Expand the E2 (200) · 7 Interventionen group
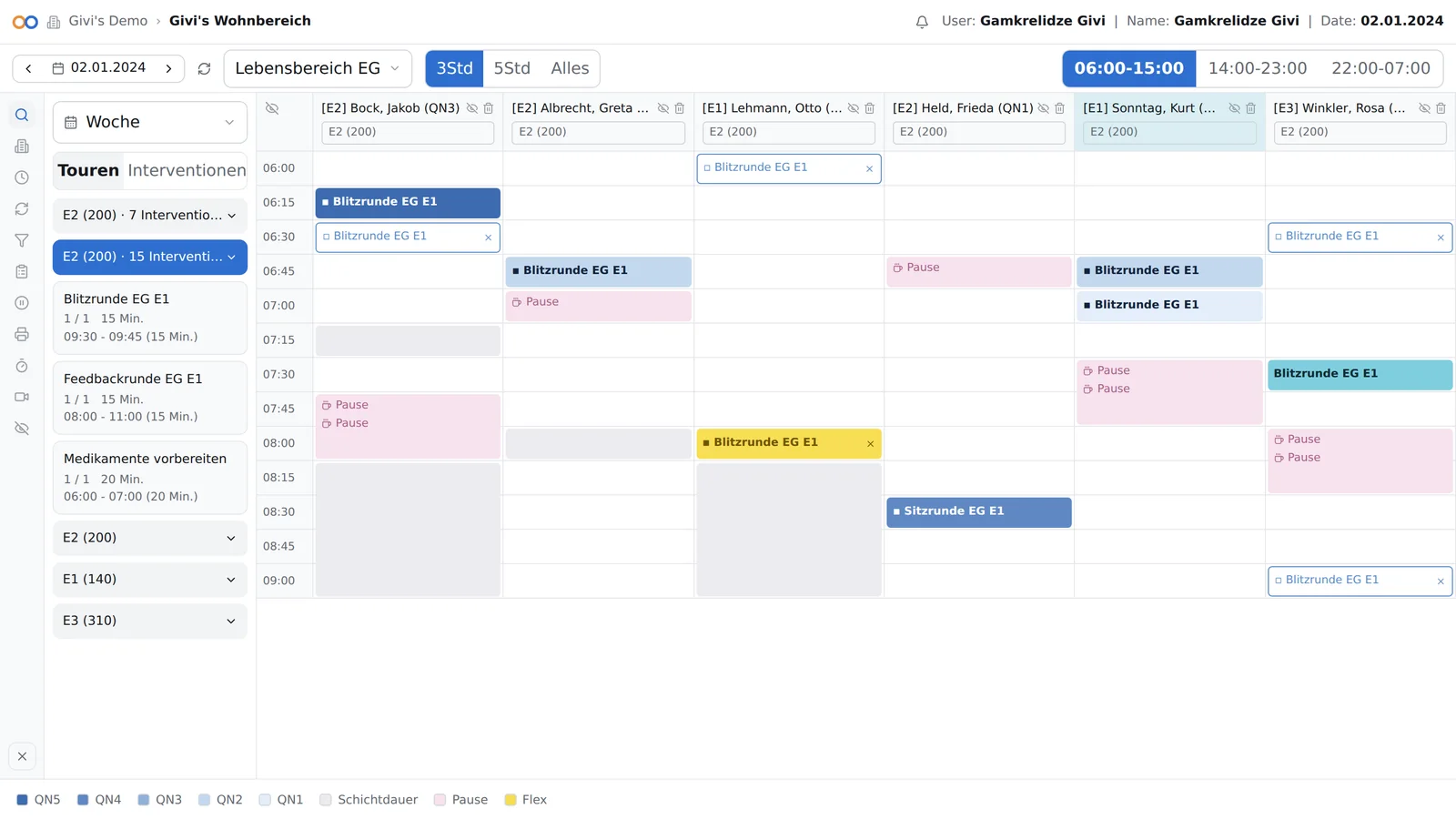1456x819 pixels. pos(150,216)
